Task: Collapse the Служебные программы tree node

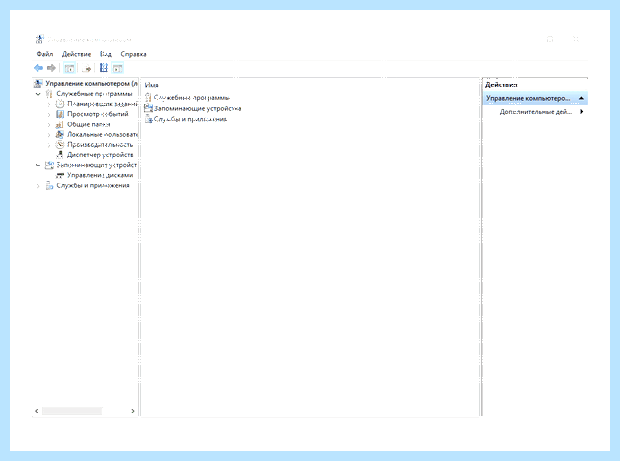Action: (38, 94)
